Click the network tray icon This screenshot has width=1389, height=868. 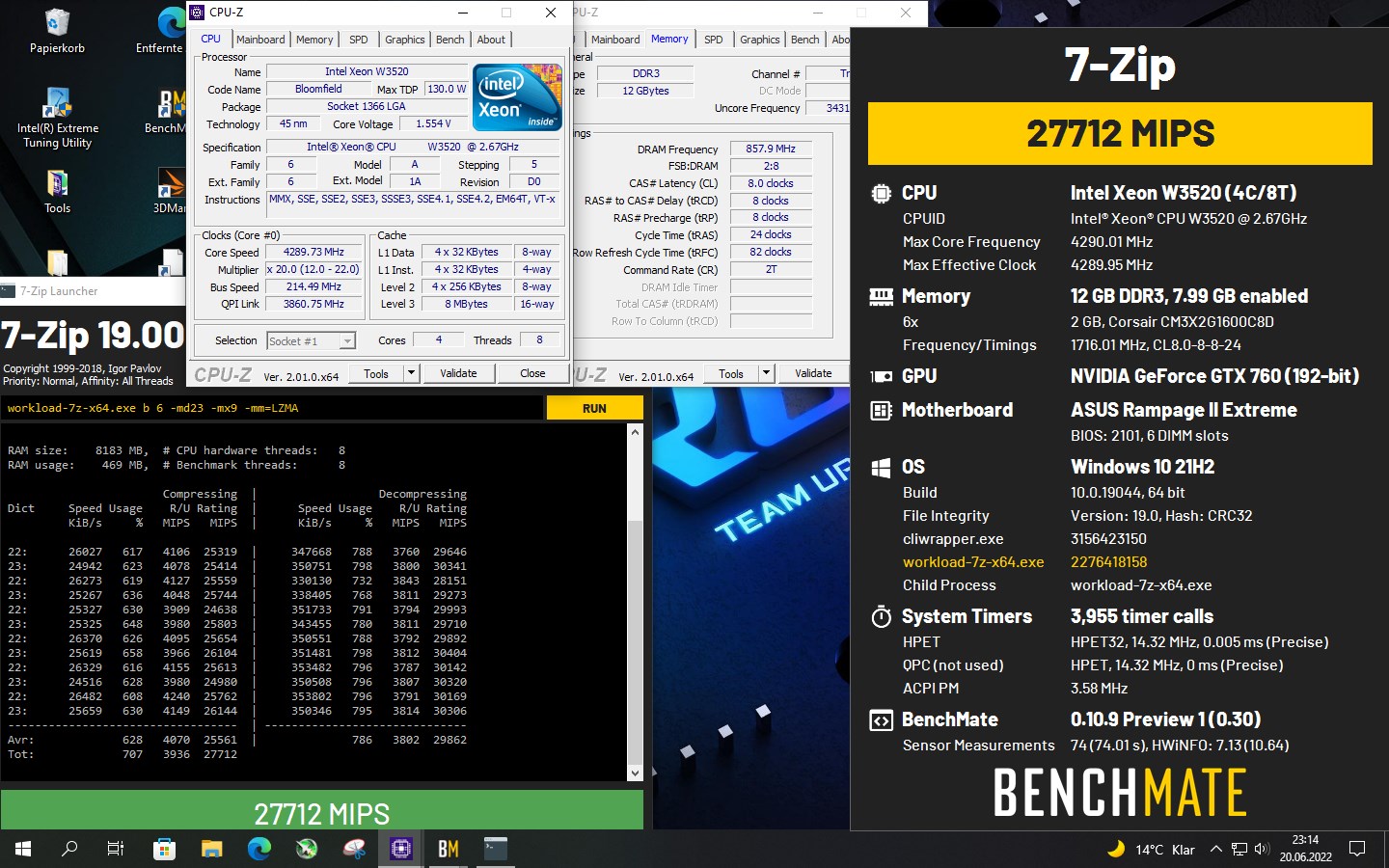click(x=1239, y=849)
